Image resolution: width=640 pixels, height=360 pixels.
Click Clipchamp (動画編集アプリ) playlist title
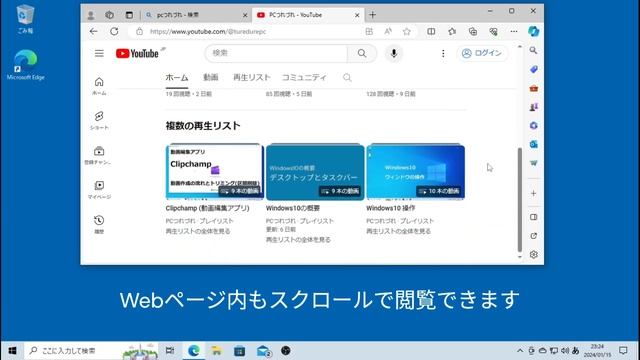[207, 208]
